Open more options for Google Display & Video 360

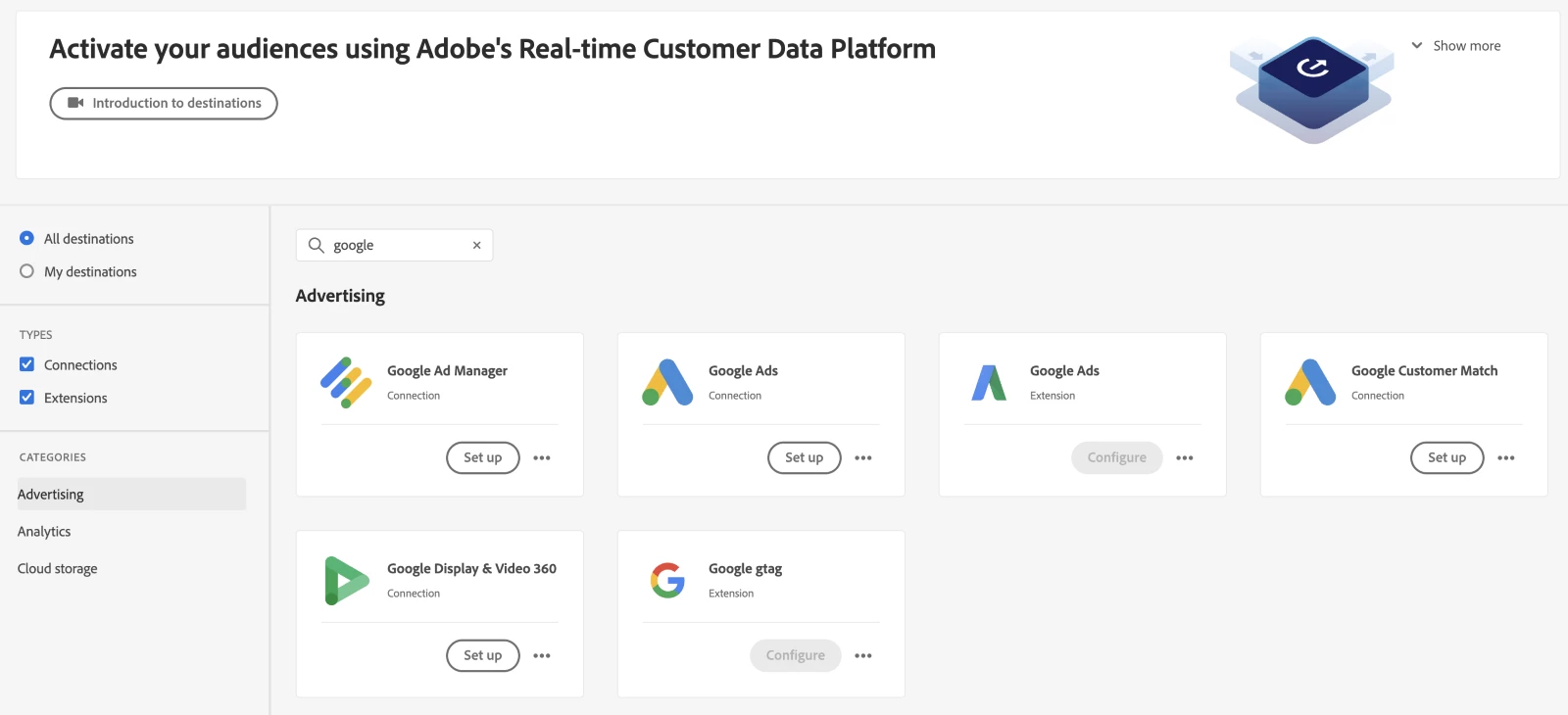(x=542, y=655)
